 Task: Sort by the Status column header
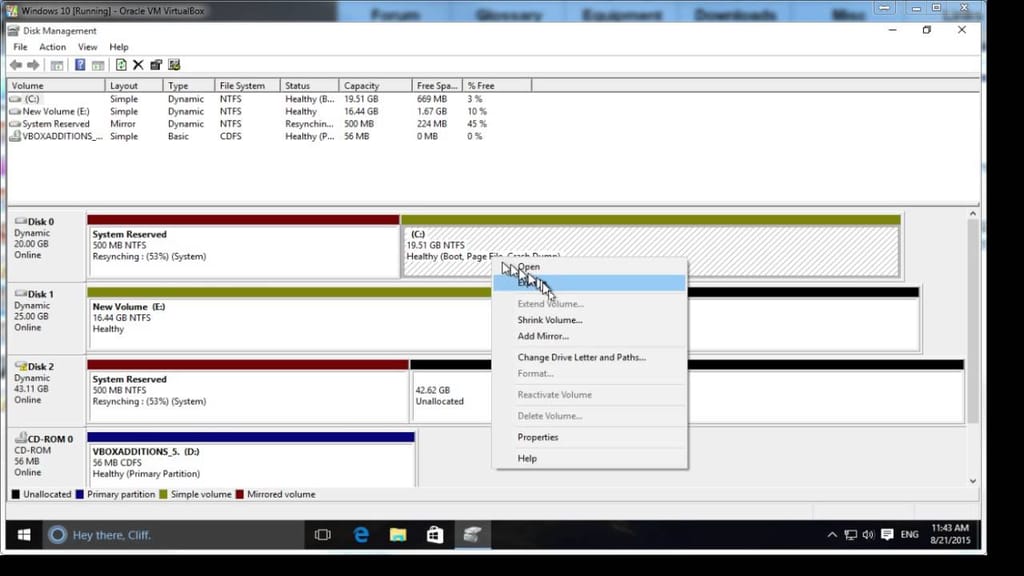click(310, 86)
